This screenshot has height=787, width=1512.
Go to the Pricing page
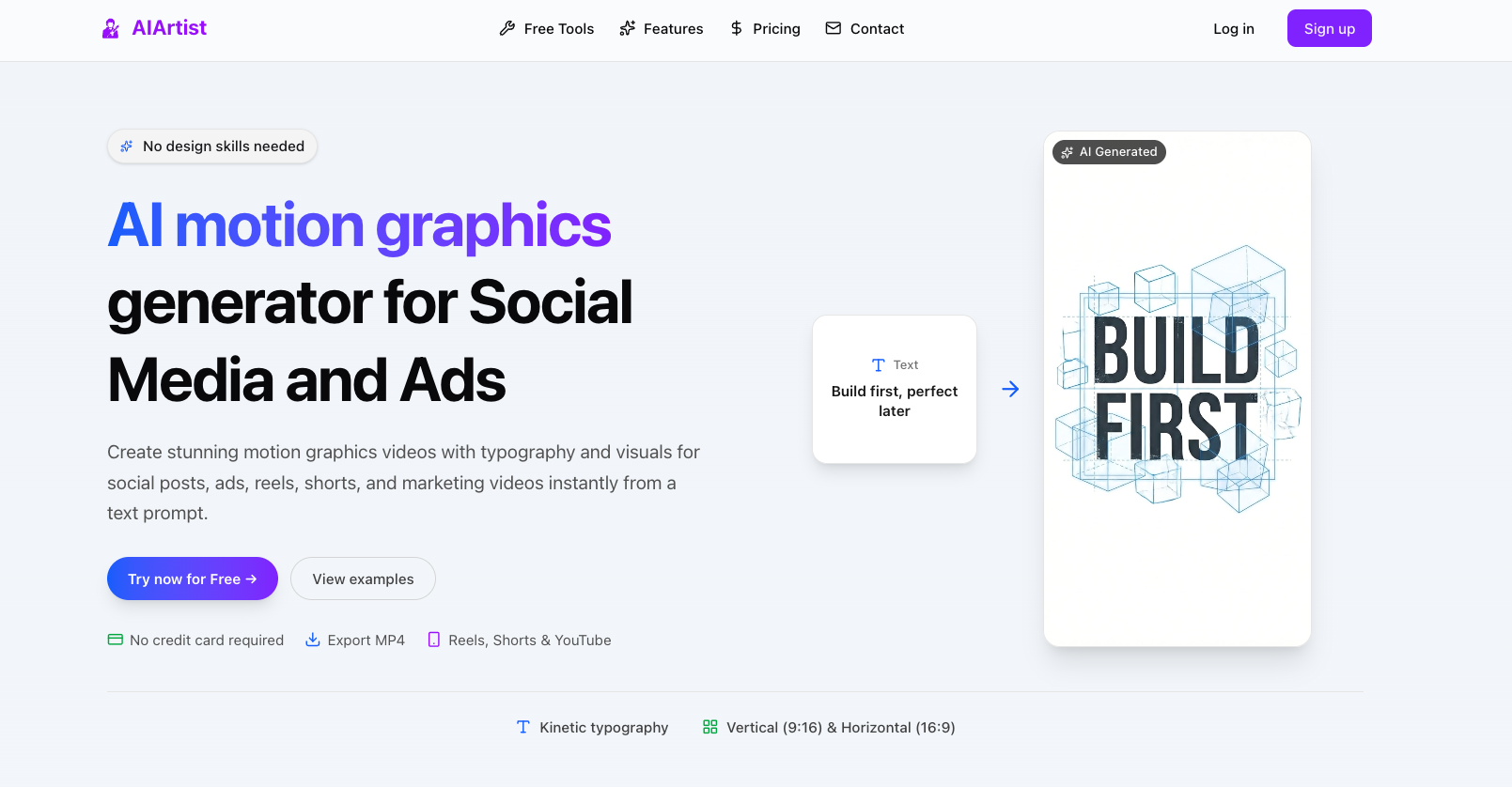click(776, 29)
